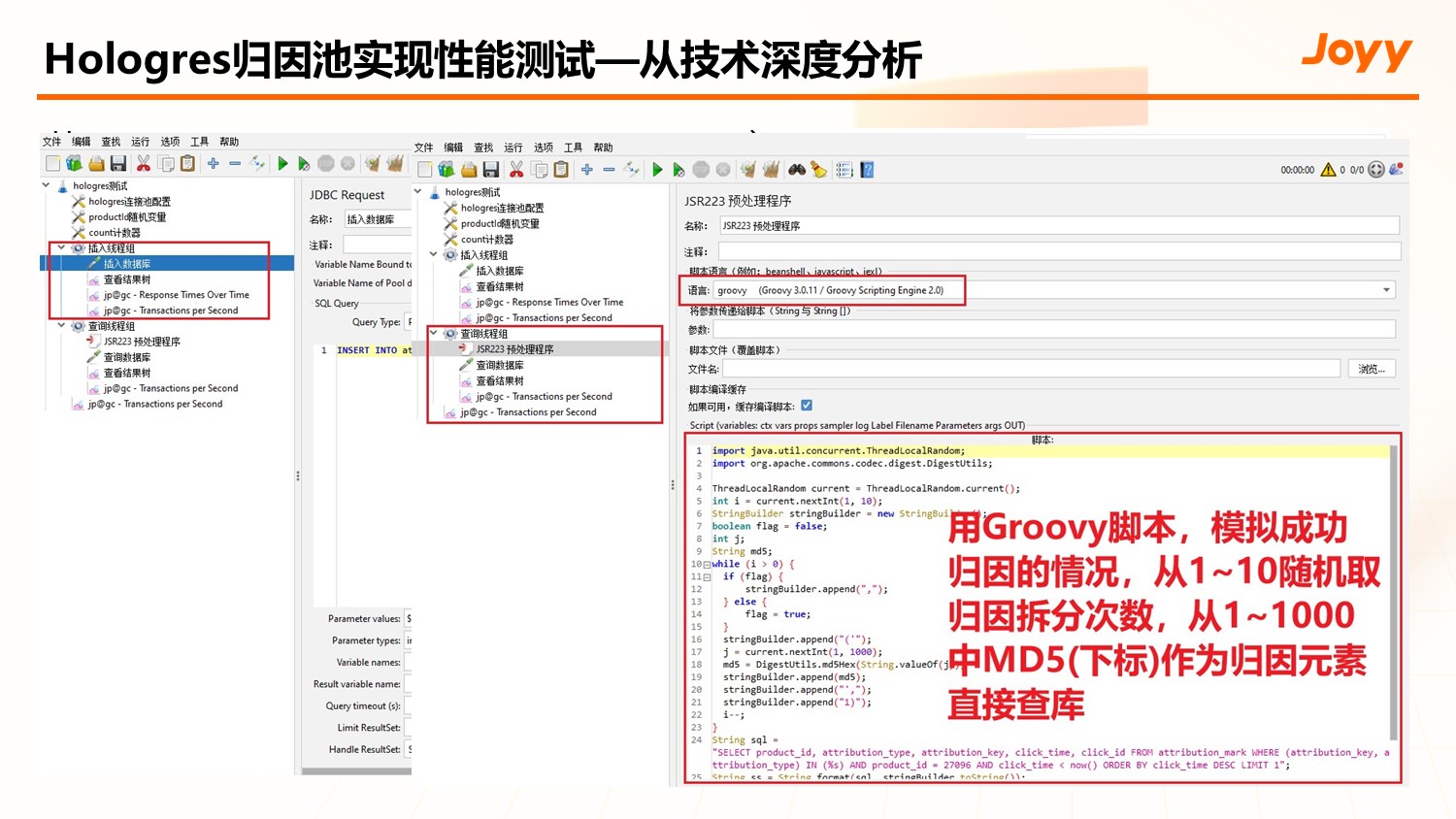
Task: Toggle the cache compiled script checkbox
Action: coord(807,406)
